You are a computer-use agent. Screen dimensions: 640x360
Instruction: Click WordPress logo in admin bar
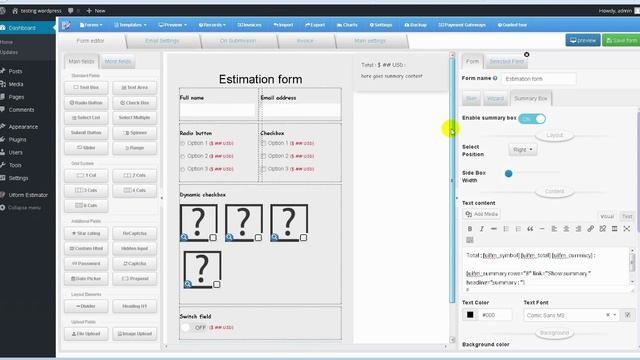coord(2,11)
